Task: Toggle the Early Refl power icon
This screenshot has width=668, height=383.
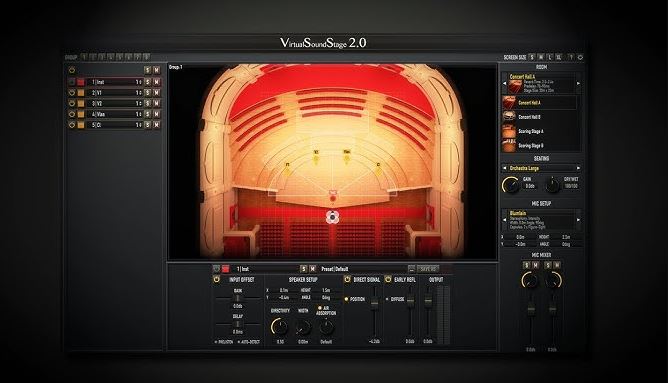Action: coord(388,279)
